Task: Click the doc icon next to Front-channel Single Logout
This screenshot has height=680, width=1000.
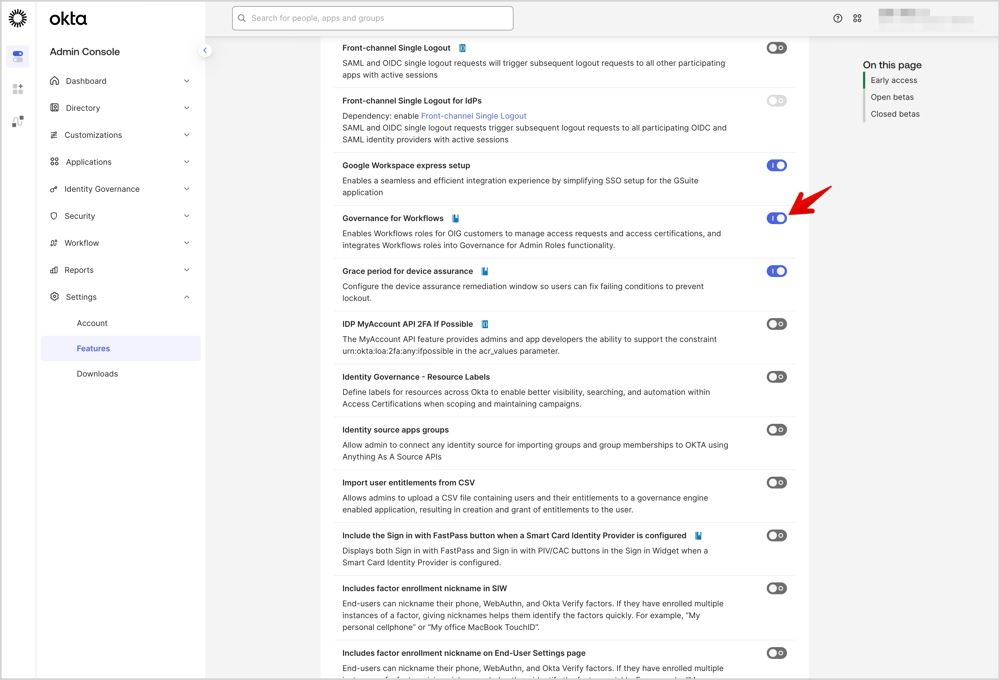Action: coord(462,48)
